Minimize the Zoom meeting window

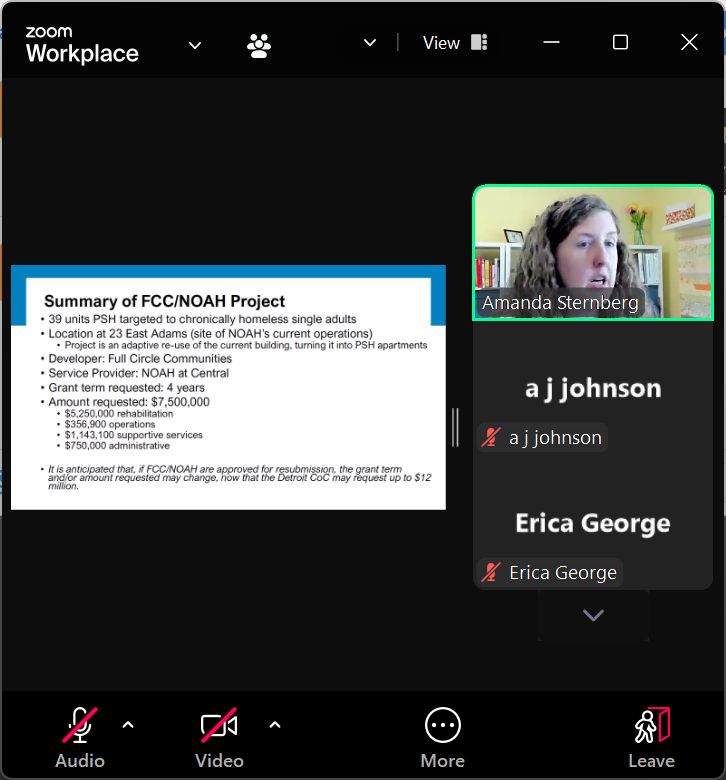tap(551, 43)
